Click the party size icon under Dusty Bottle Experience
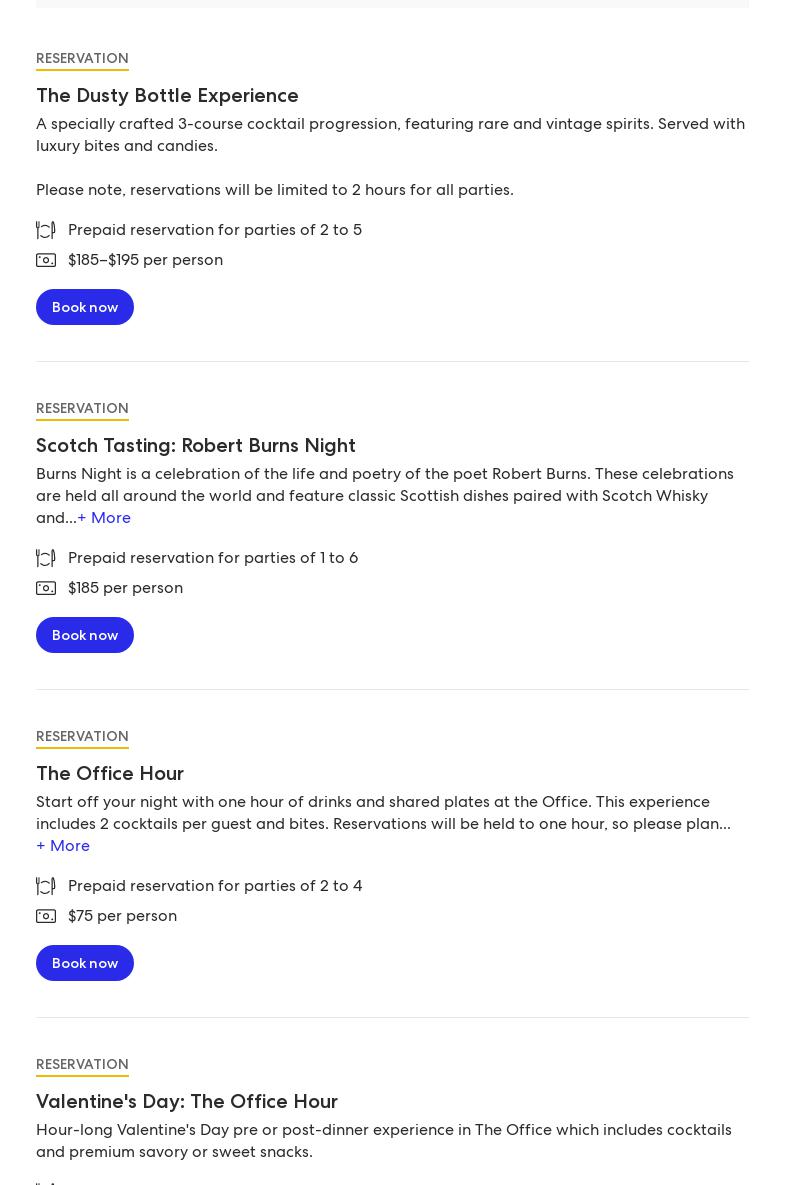 click(46, 230)
